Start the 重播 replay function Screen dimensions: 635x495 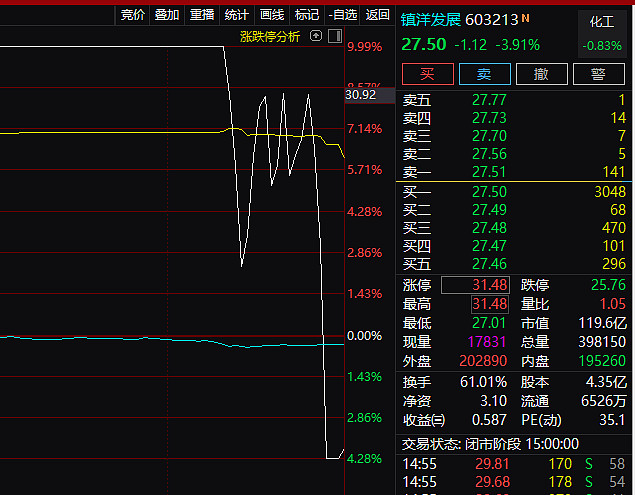202,15
